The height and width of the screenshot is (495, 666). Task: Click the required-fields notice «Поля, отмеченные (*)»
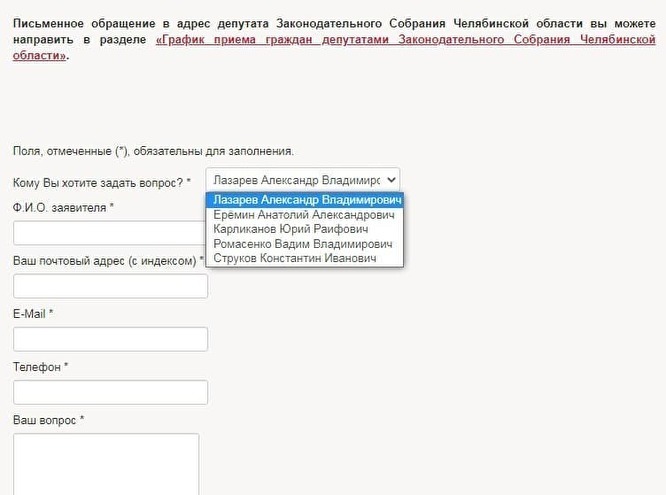(153, 151)
